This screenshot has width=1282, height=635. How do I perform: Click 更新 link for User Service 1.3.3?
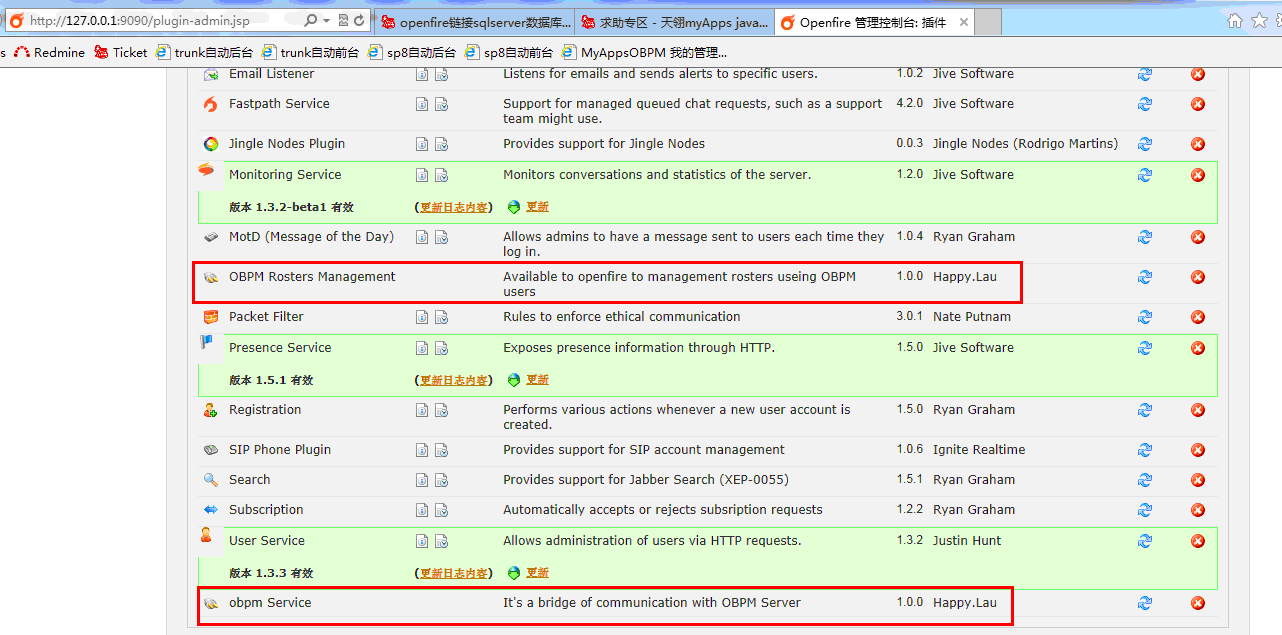pos(537,573)
